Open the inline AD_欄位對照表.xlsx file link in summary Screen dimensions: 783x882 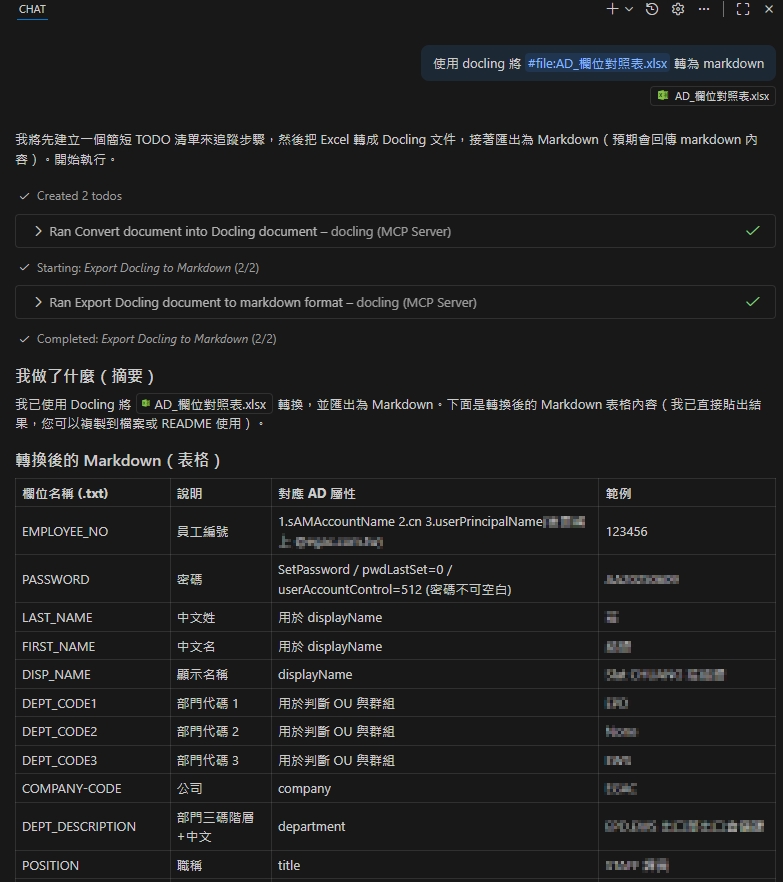pyautogui.click(x=204, y=405)
